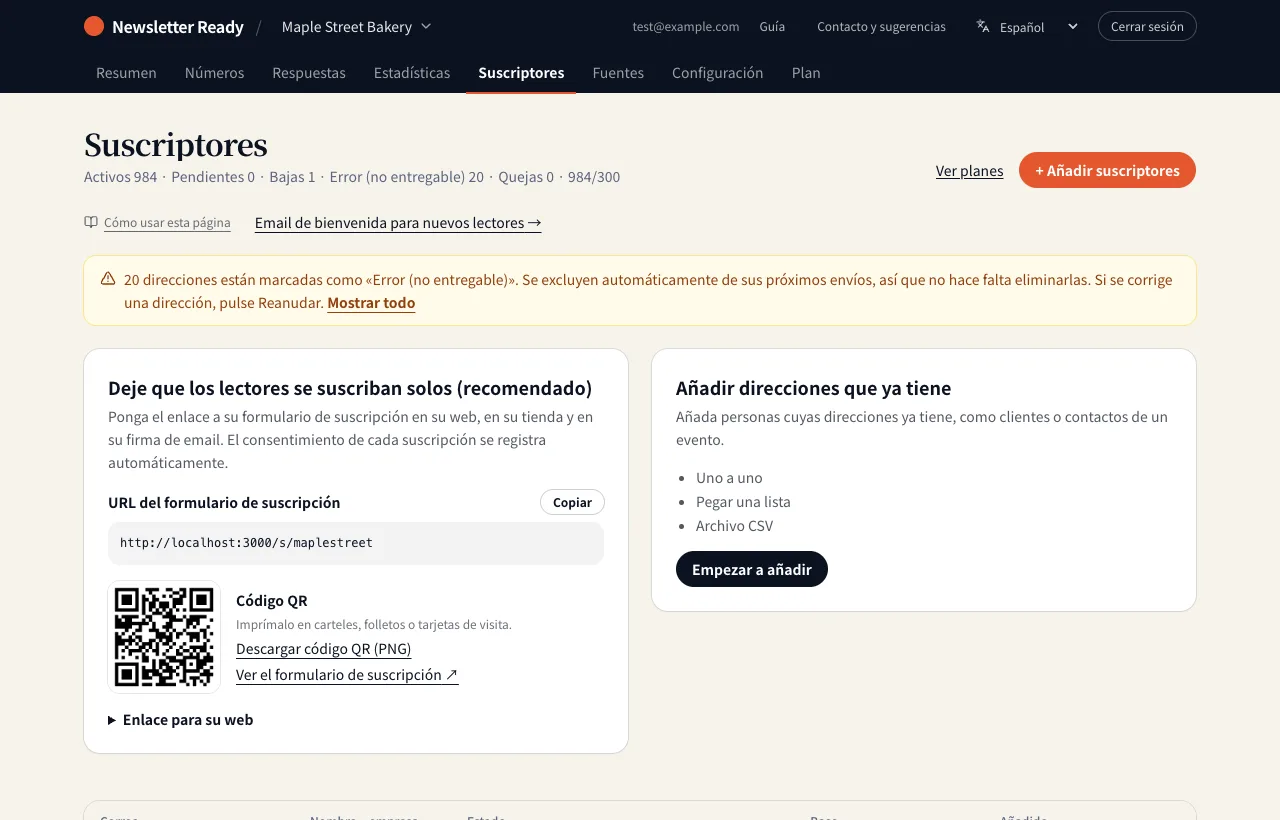
Task: Click Mostrar todo in the warning banner
Action: [371, 303]
